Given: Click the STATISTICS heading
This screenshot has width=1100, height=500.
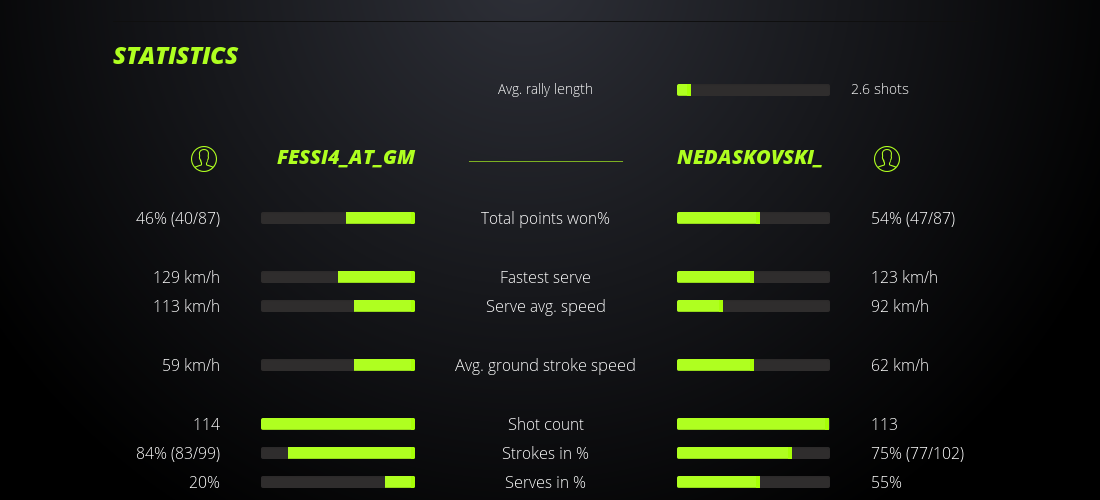Looking at the screenshot, I should [176, 56].
